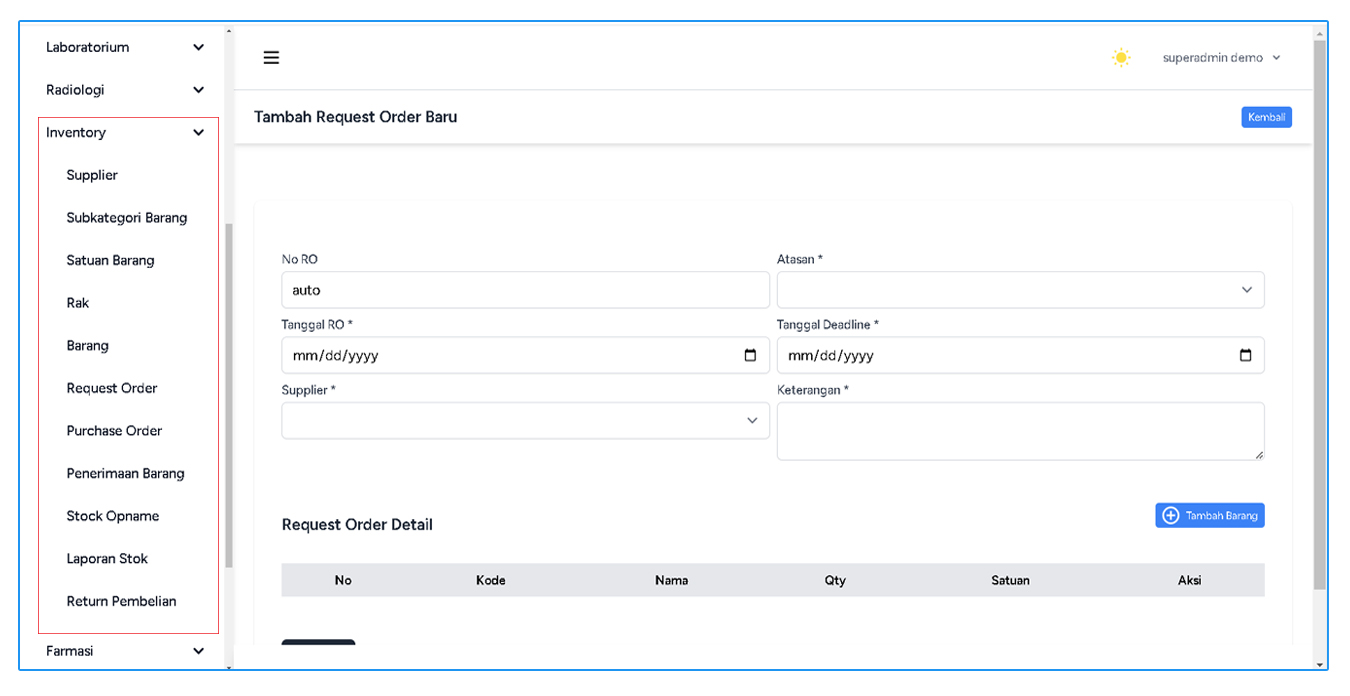Open calendar picker for Tanggal Deadline
The height and width of the screenshot is (696, 1350).
(1245, 355)
